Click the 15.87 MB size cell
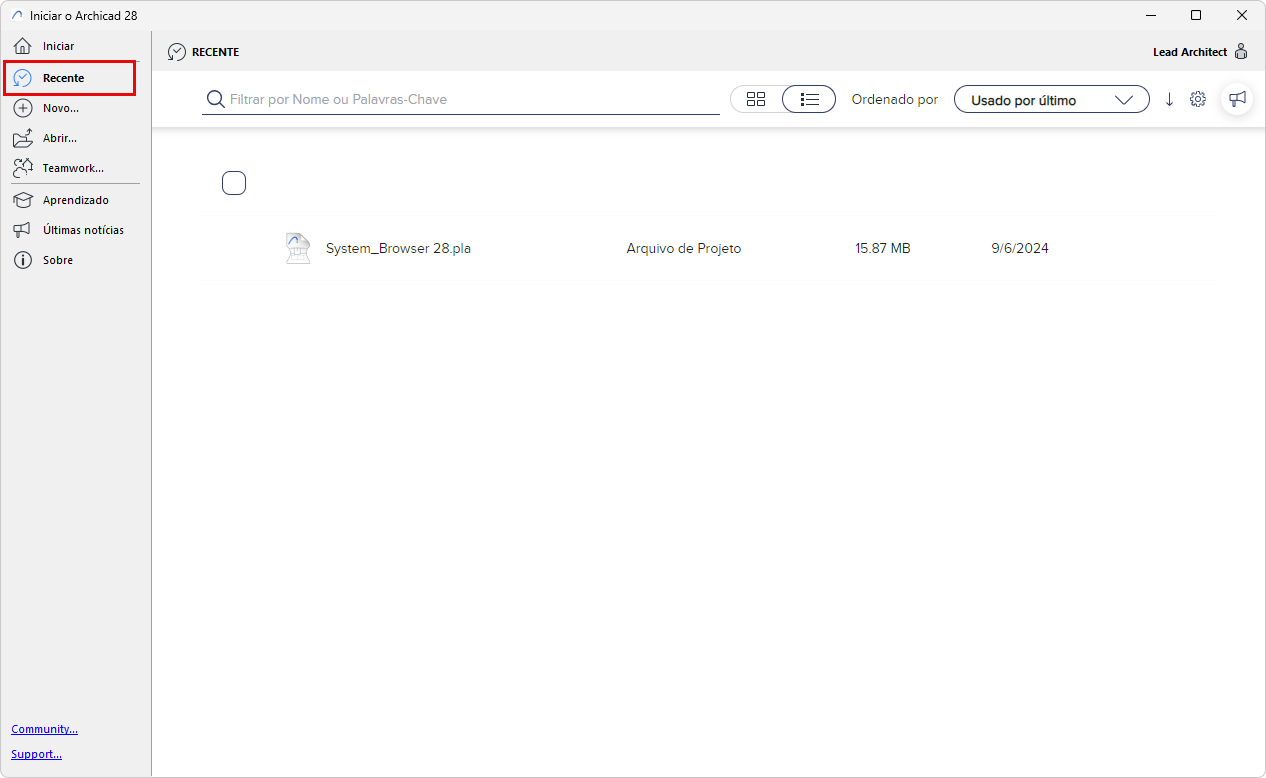 (x=883, y=248)
